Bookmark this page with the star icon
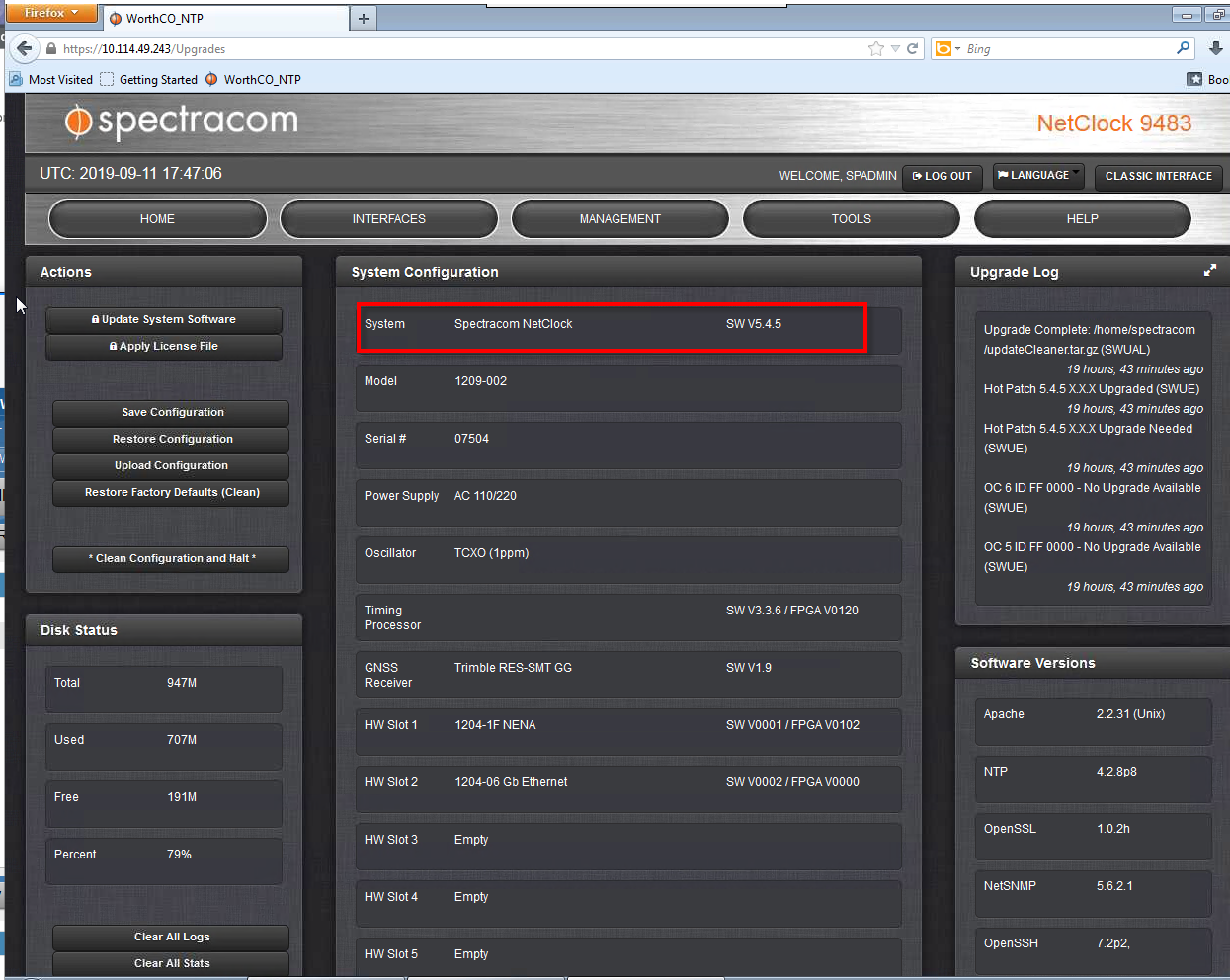The image size is (1230, 980). (x=875, y=48)
